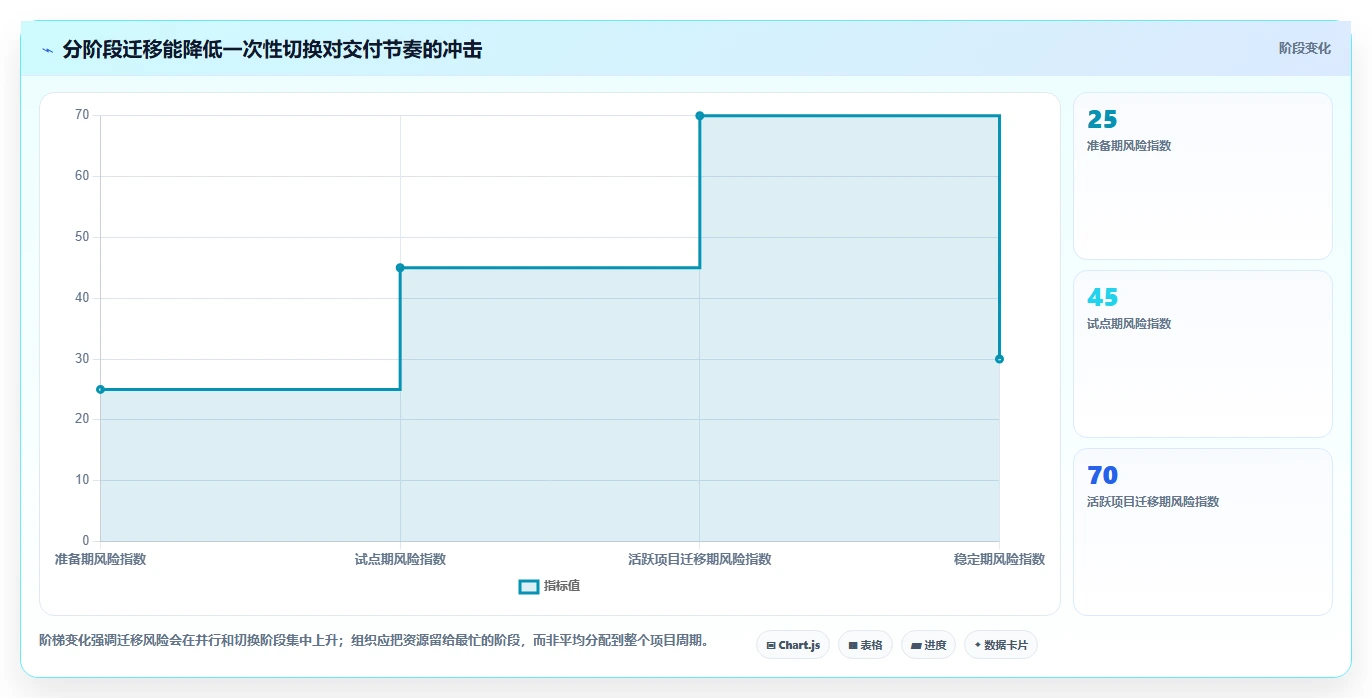This screenshot has height=698, width=1372.
Task: Click y-axis tick label 10
Action: coord(82,480)
